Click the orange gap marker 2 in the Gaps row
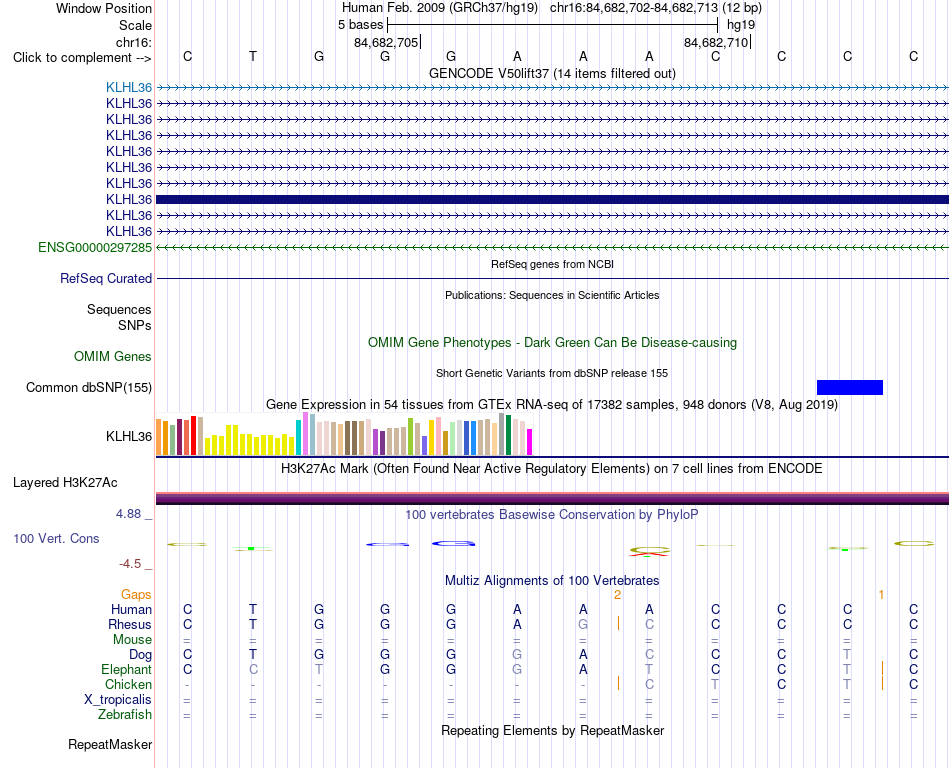Viewport: 950px width, 768px height. [617, 595]
